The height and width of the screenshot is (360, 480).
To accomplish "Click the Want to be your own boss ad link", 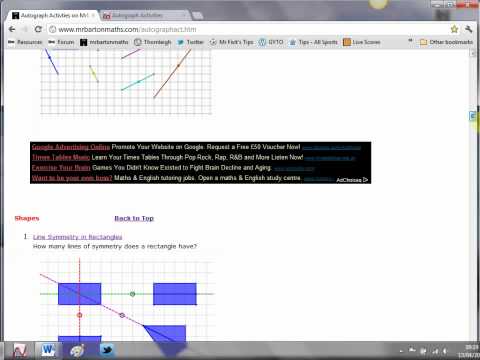I will 72,178.
